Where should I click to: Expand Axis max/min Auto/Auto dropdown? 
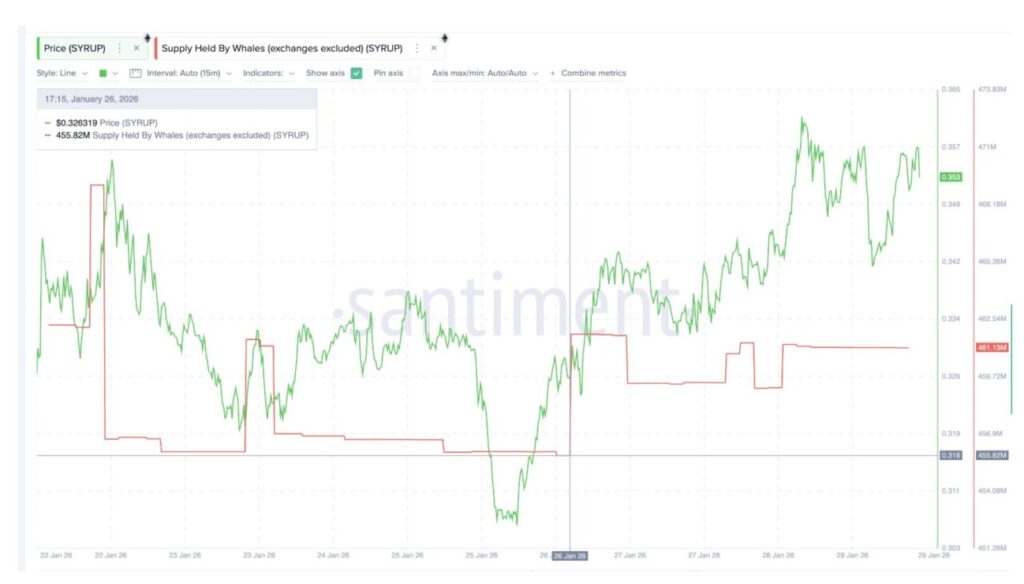coord(485,73)
